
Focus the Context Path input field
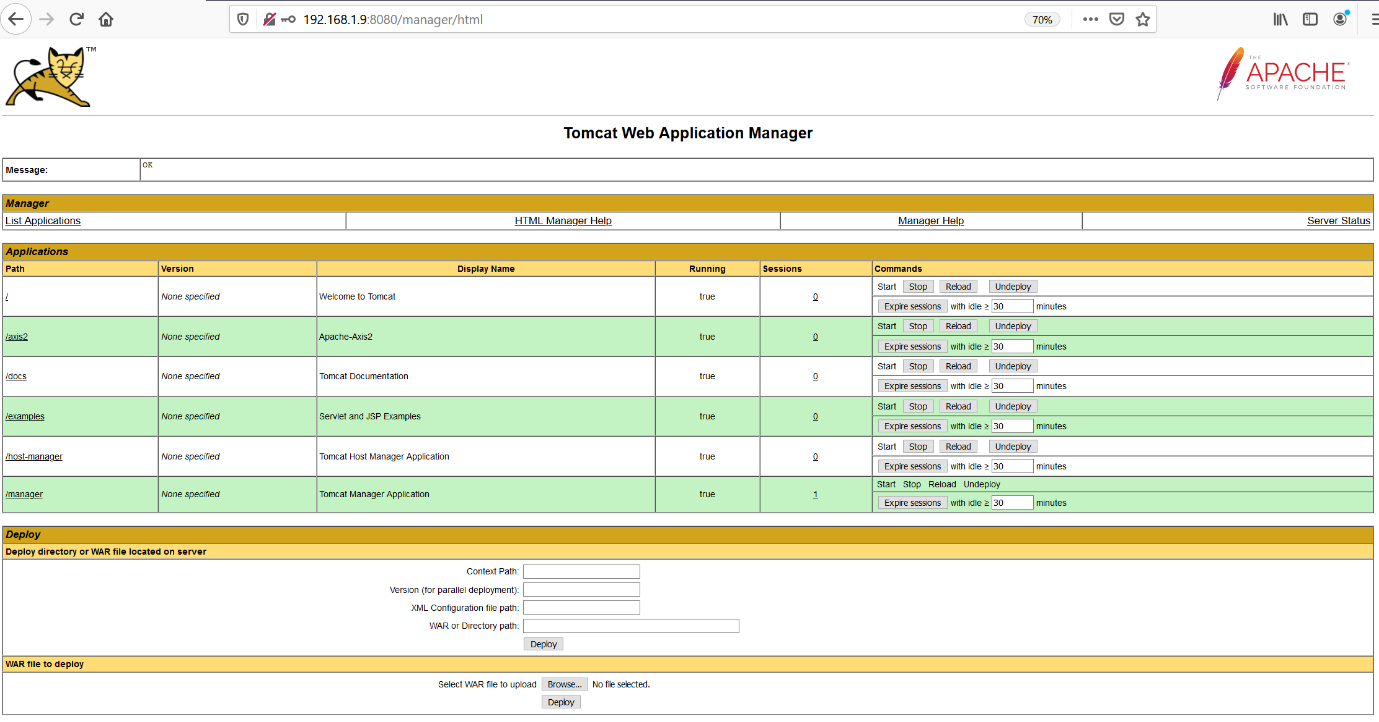581,571
